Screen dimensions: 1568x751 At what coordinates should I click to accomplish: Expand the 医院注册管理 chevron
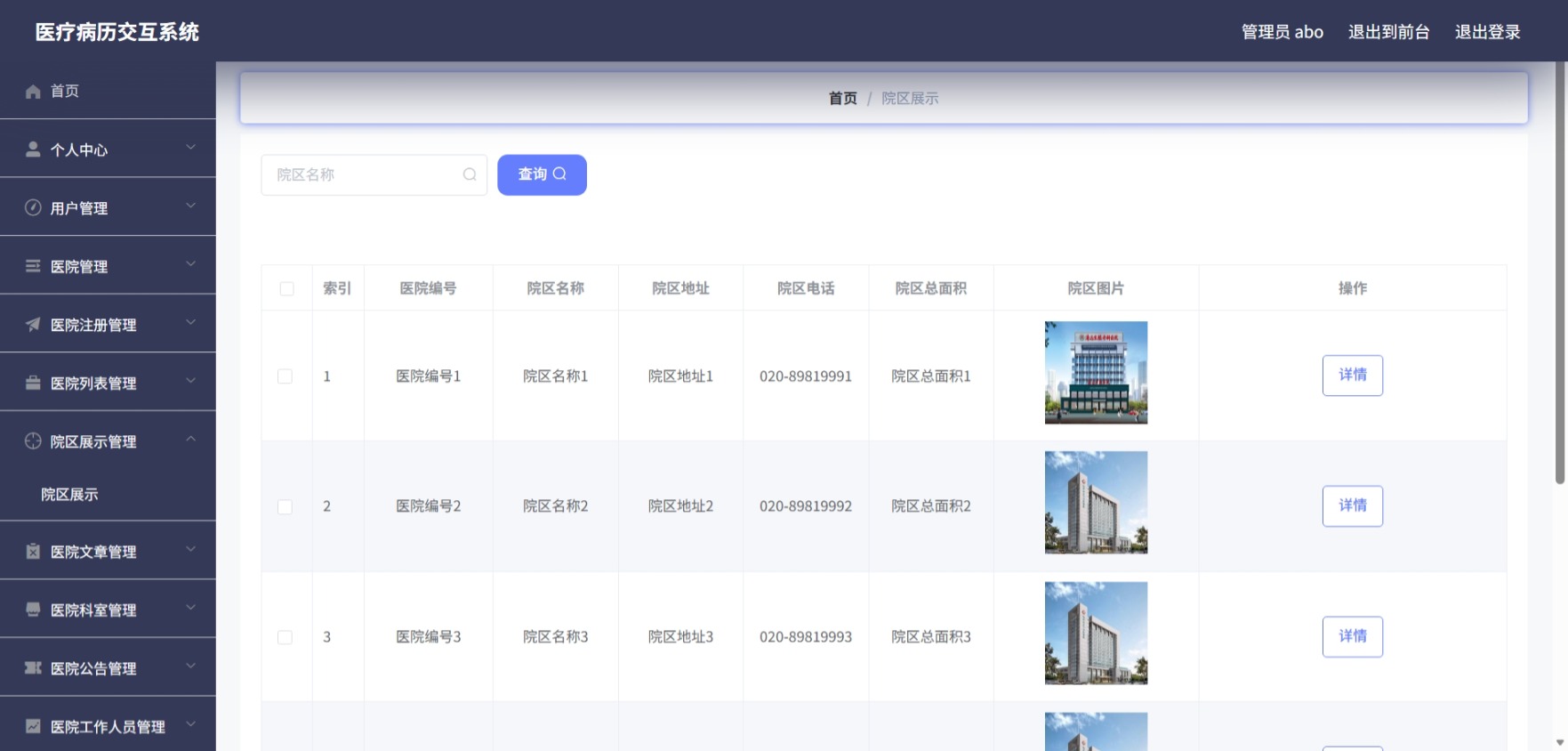tap(190, 322)
